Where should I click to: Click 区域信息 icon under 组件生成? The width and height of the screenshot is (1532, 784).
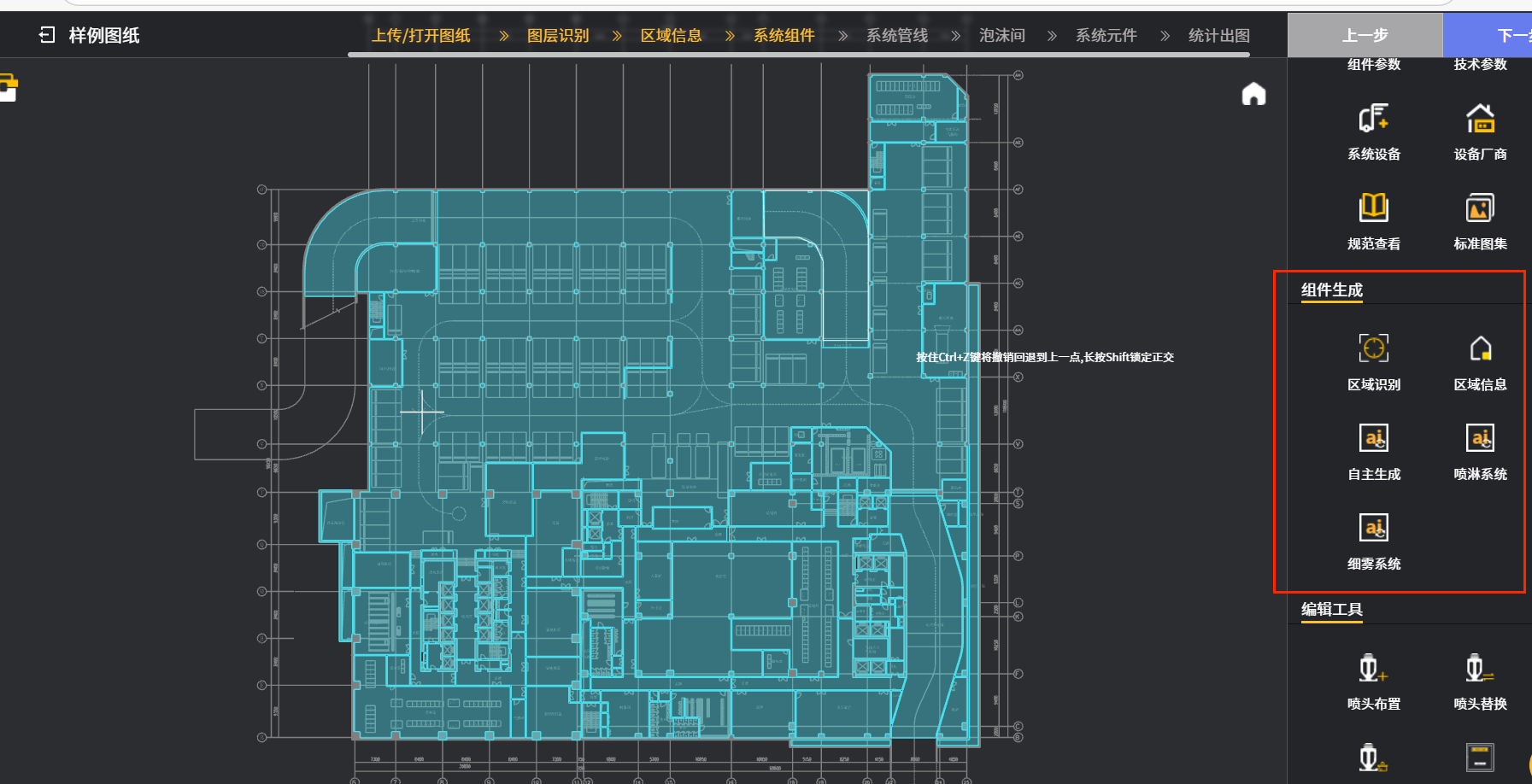click(x=1480, y=349)
